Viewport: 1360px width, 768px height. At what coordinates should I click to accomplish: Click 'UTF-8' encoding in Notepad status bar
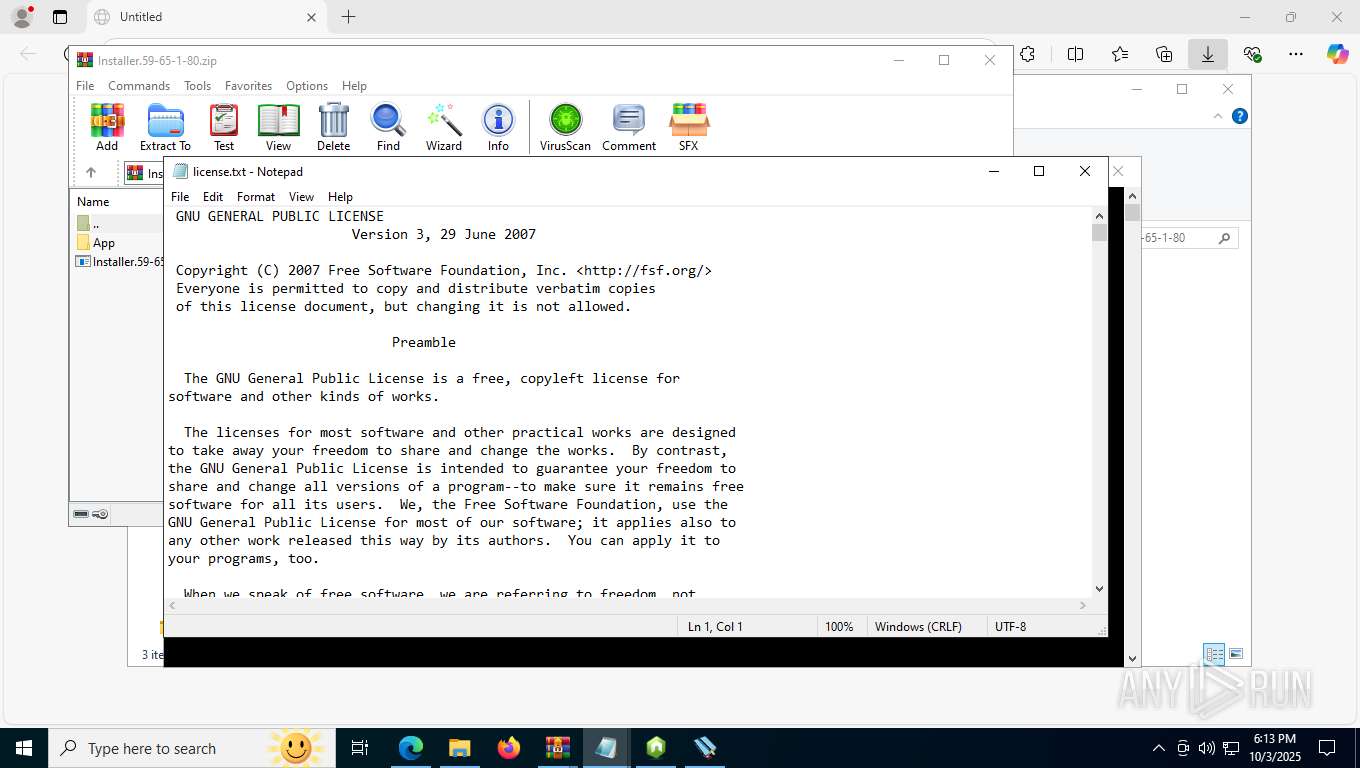(1010, 627)
